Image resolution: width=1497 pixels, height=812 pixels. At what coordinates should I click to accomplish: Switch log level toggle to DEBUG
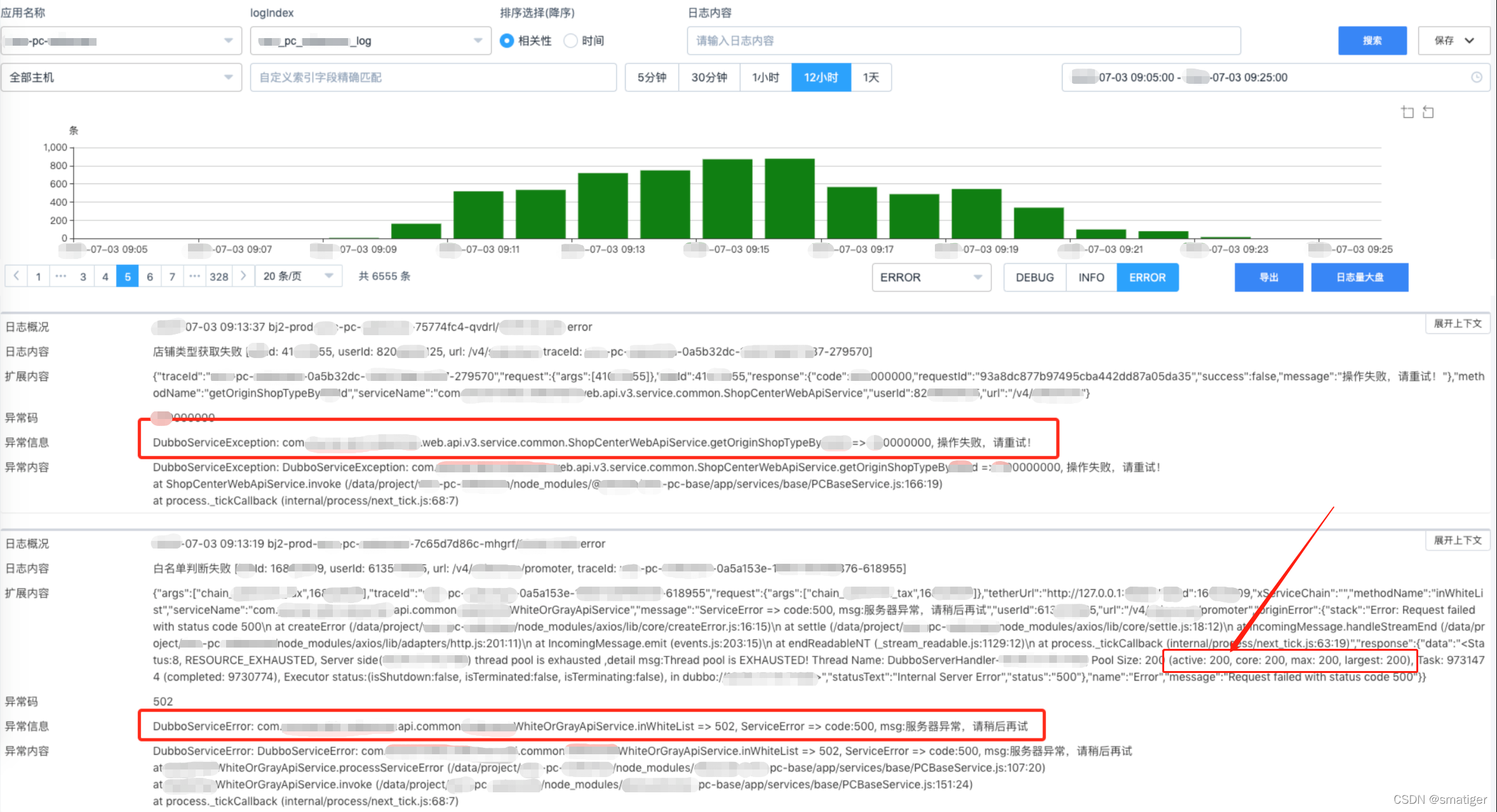point(1034,277)
